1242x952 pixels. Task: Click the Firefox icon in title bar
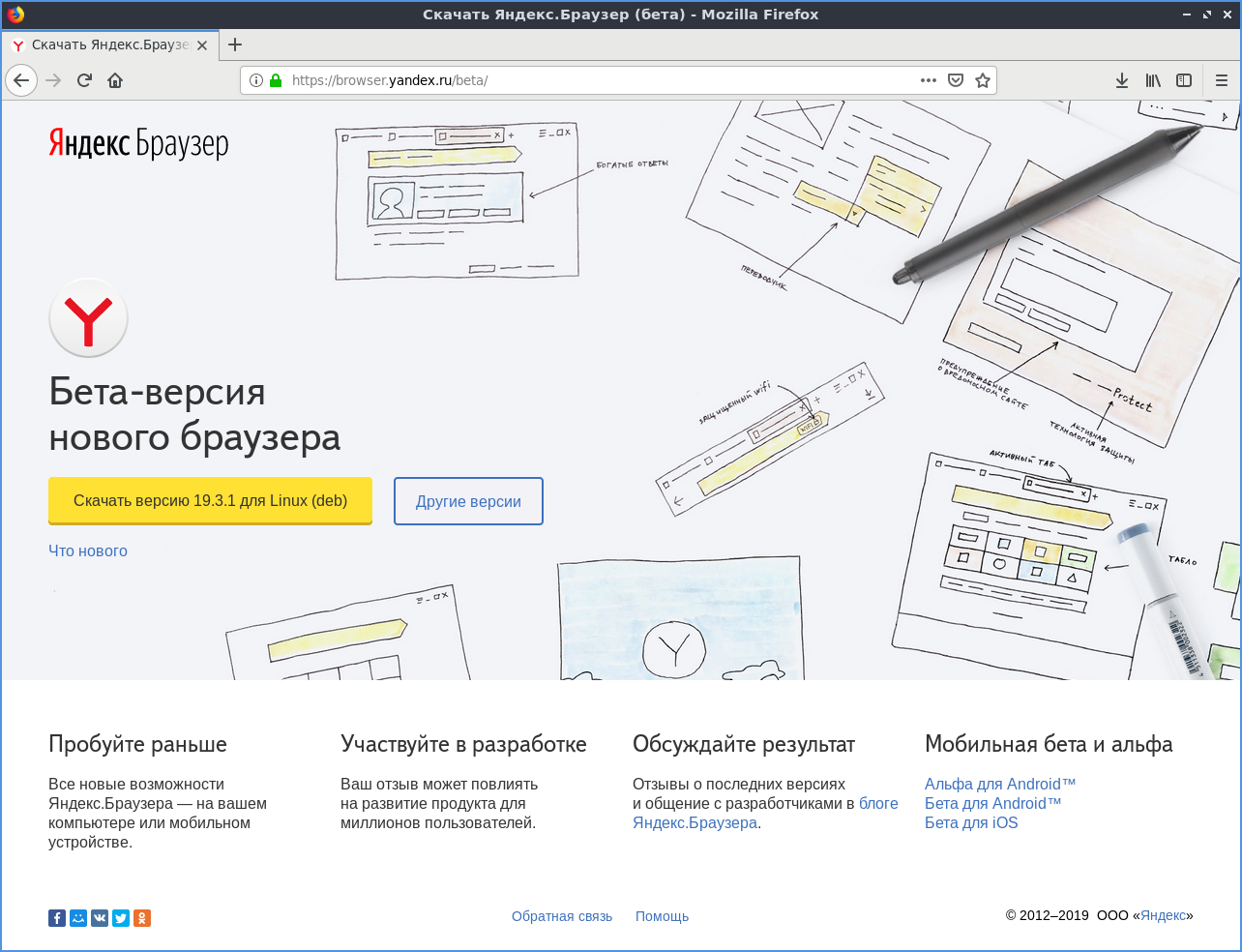15,15
